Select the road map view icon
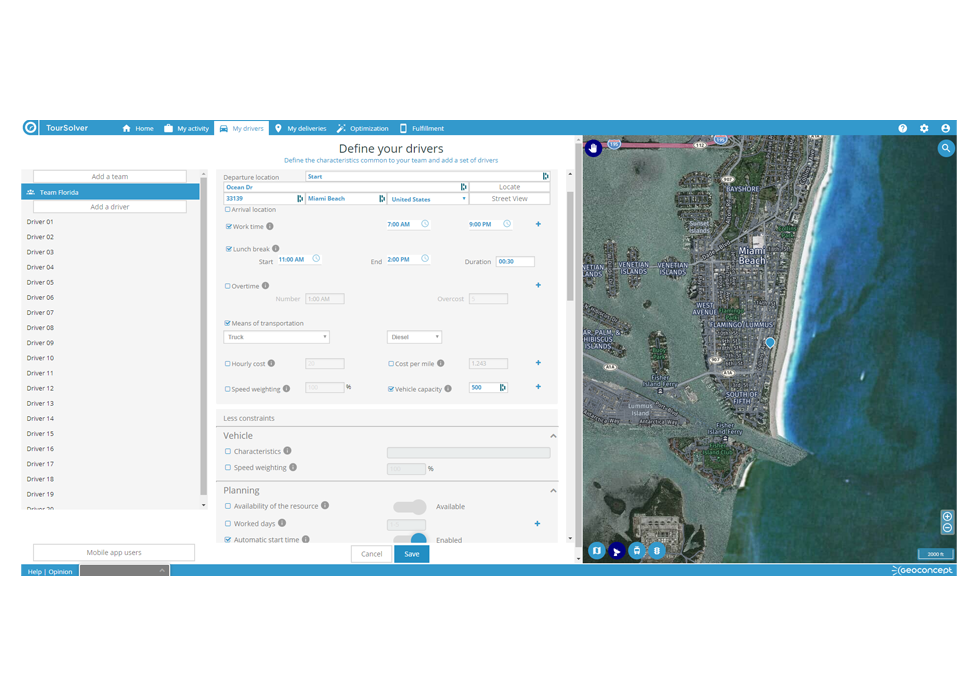Image resolution: width=970 pixels, height=700 pixels. [596, 550]
